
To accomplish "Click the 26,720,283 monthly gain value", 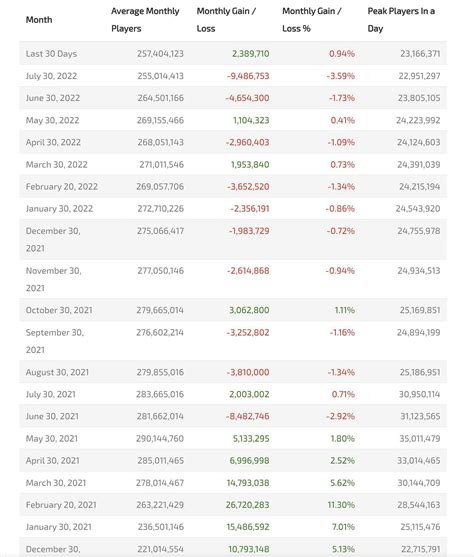I will [247, 505].
